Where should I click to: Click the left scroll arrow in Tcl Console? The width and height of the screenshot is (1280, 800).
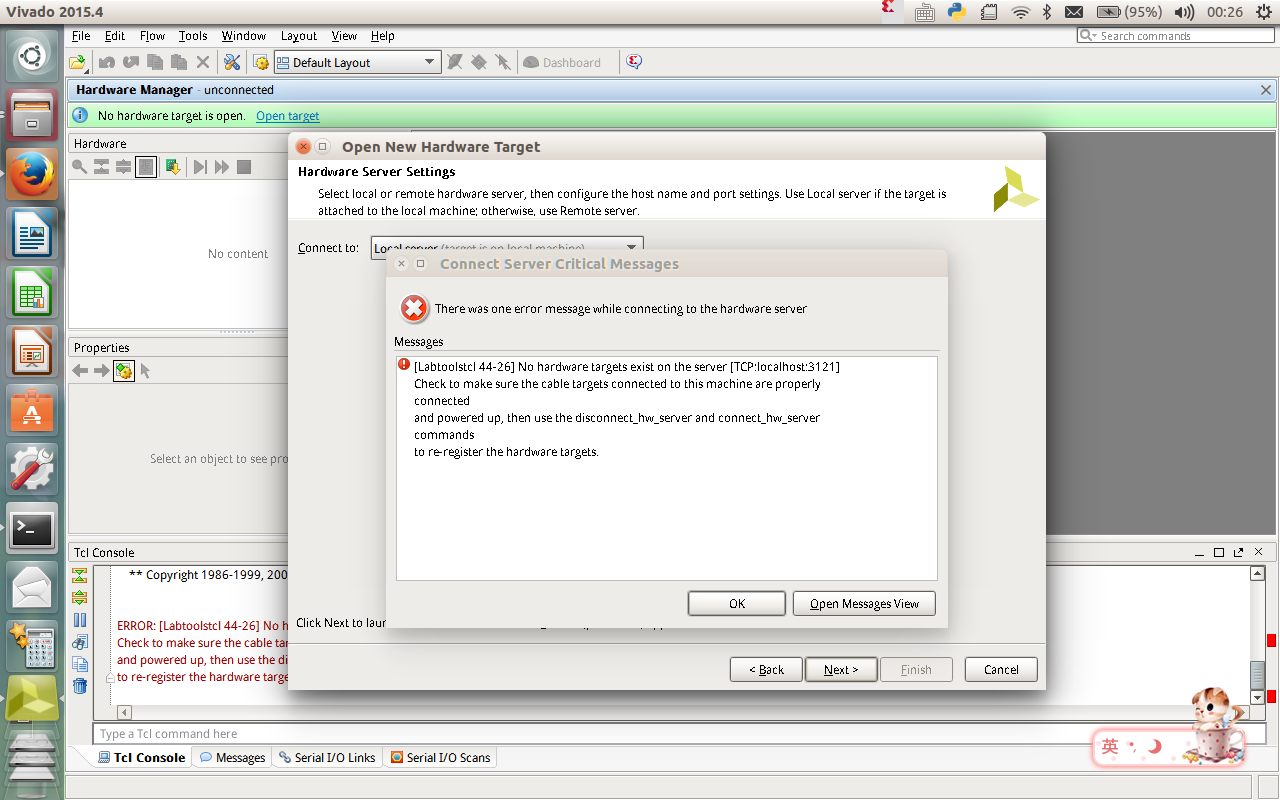click(124, 713)
